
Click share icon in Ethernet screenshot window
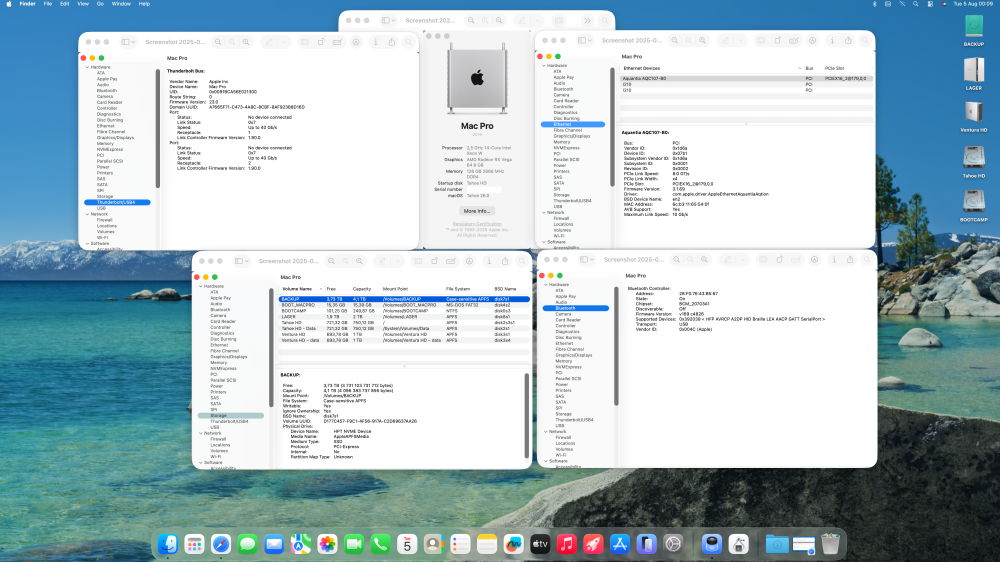[x=848, y=41]
